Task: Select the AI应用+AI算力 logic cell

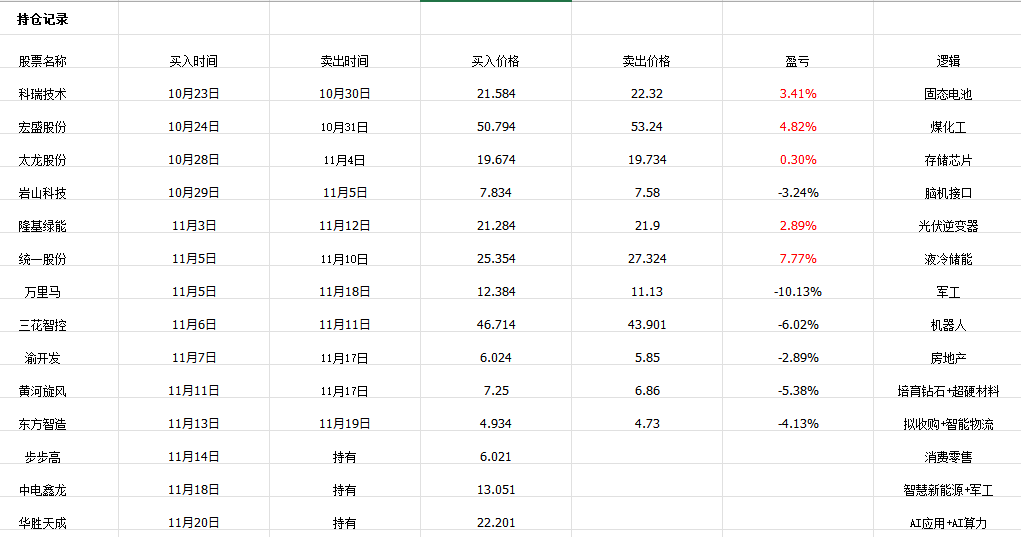Action: [948, 523]
